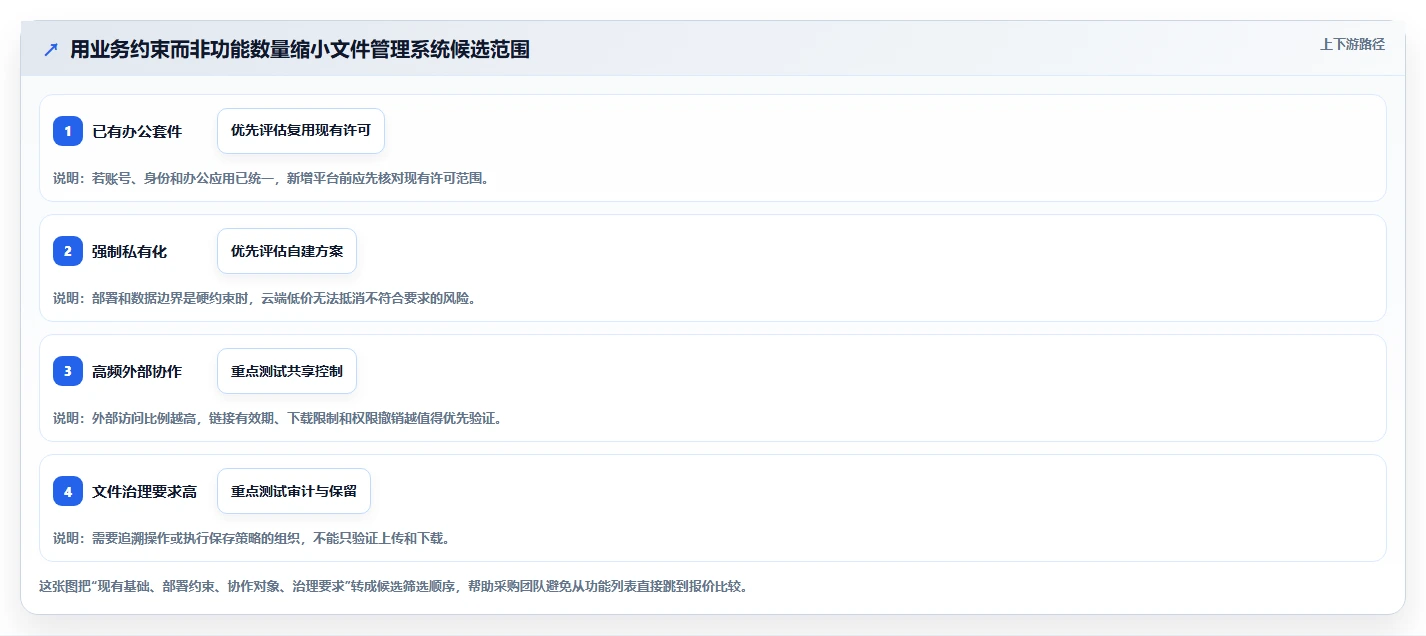Click the arrow icon beside the main title

[x=50, y=50]
